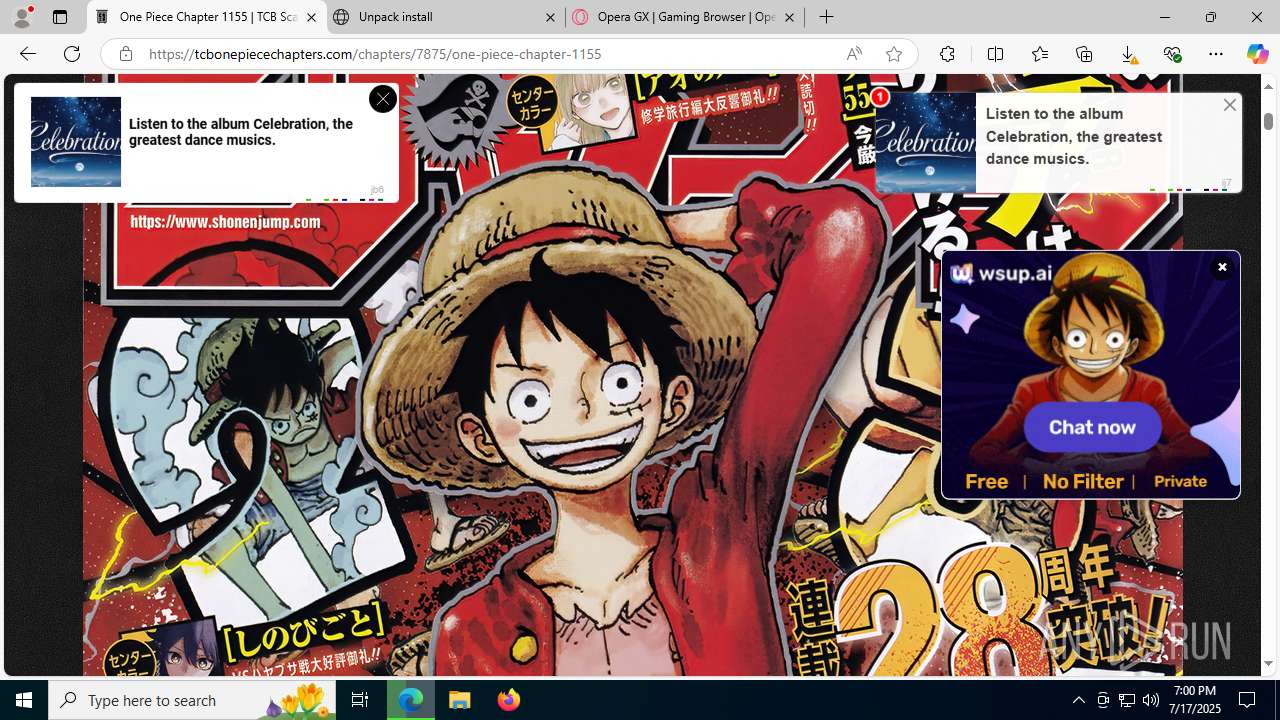
Task: Open left 'Listen to the album Celebration' ad text
Action: [x=241, y=132]
